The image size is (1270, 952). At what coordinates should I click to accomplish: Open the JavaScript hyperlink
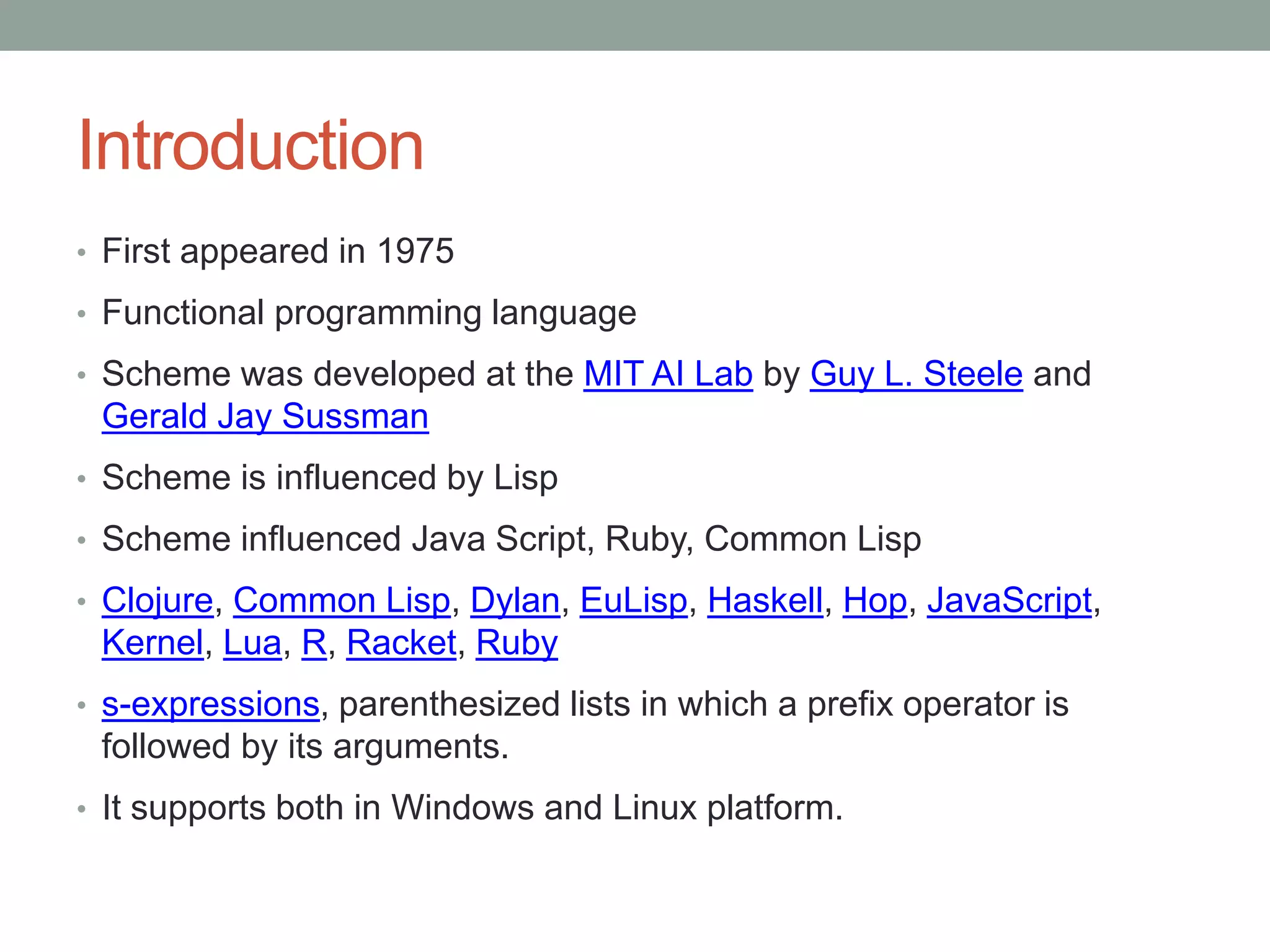point(1010,601)
